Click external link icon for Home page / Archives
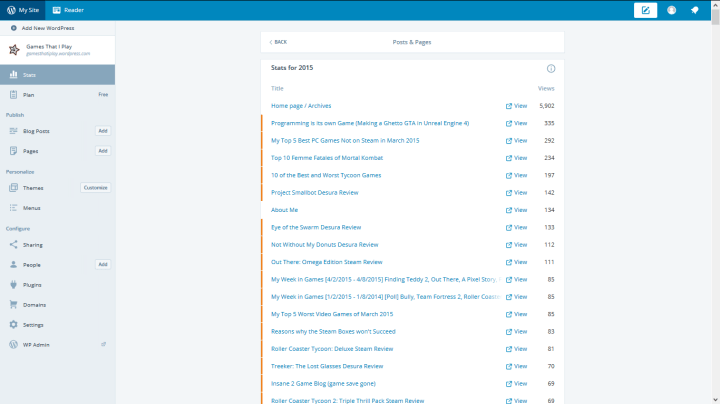This screenshot has width=720, height=404. (x=508, y=106)
